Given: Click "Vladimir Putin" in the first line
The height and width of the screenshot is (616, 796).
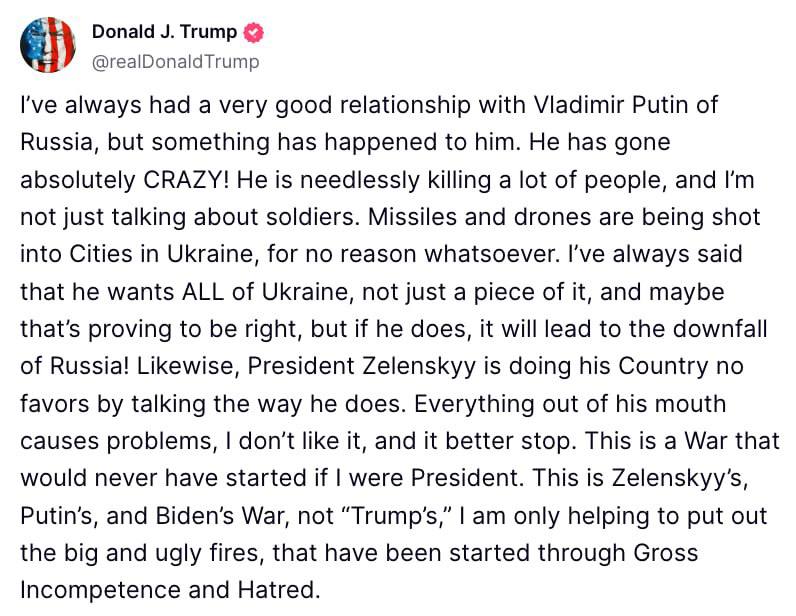Looking at the screenshot, I should [613, 105].
